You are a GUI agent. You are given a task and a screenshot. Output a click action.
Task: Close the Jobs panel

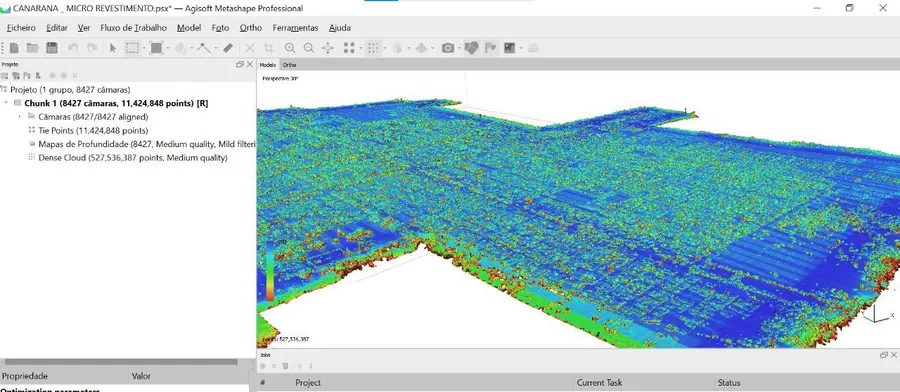(x=893, y=355)
